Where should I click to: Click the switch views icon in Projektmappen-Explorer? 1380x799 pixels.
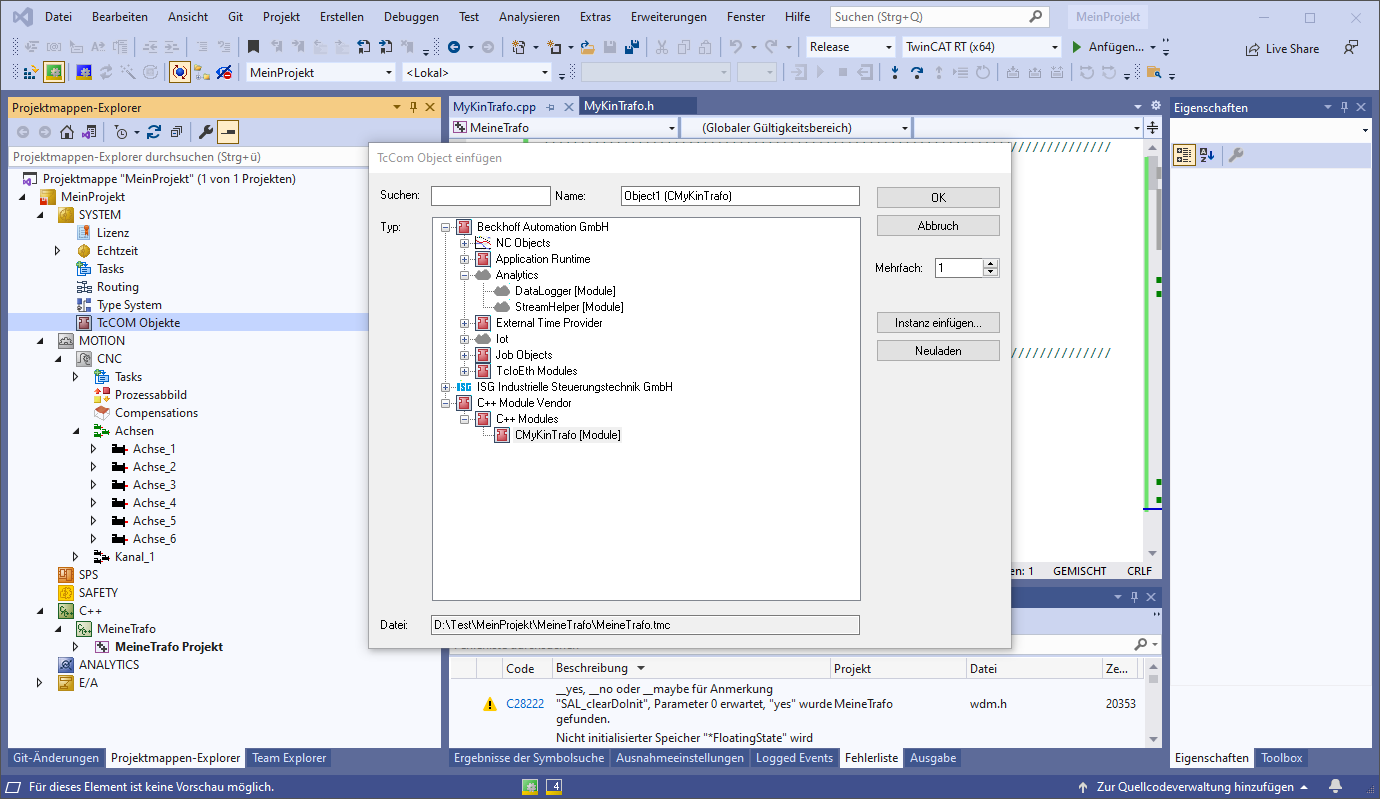89,132
